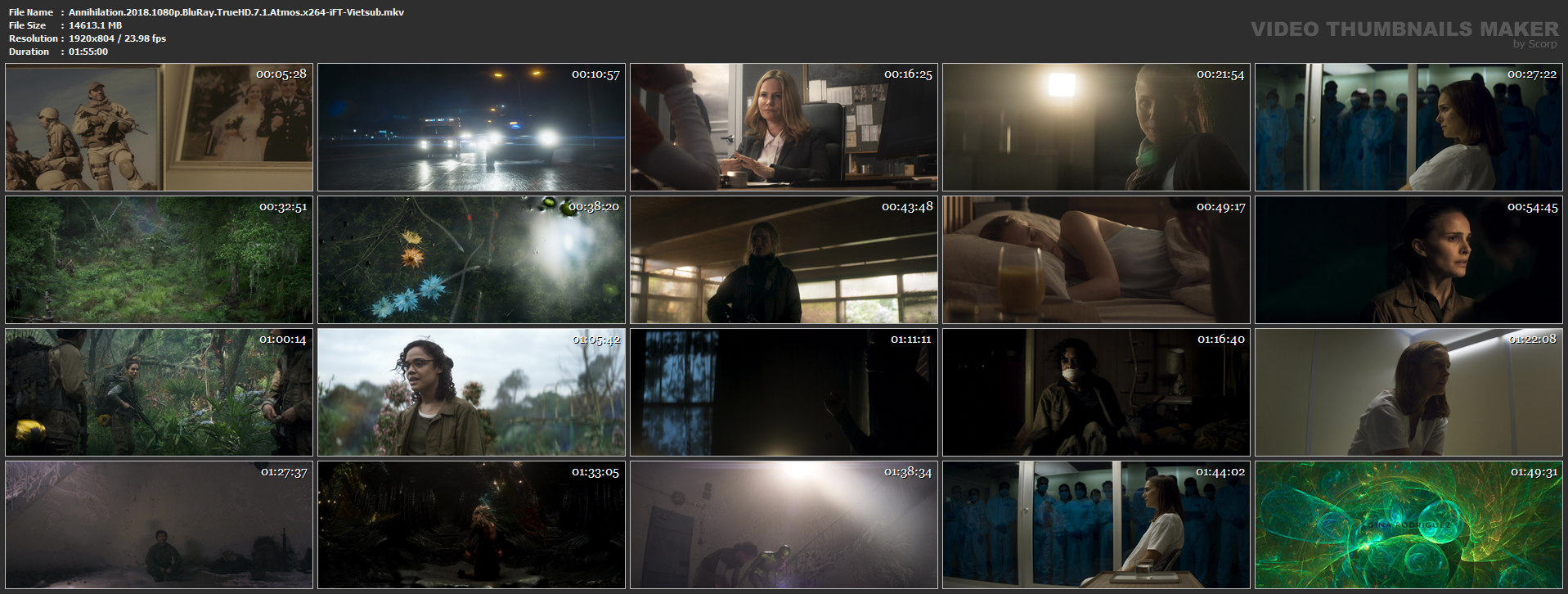Click the 'File Size' label

[28, 25]
